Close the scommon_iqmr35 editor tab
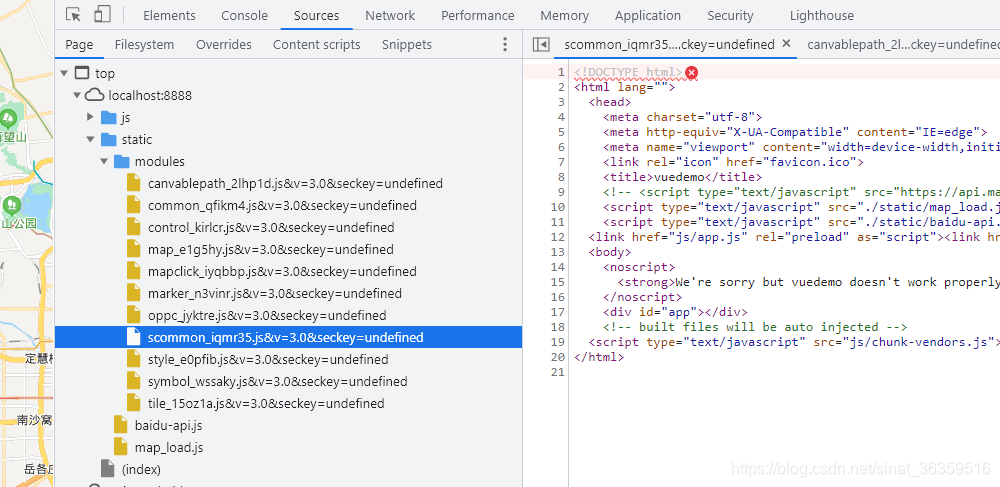1000x487 pixels. (x=786, y=43)
